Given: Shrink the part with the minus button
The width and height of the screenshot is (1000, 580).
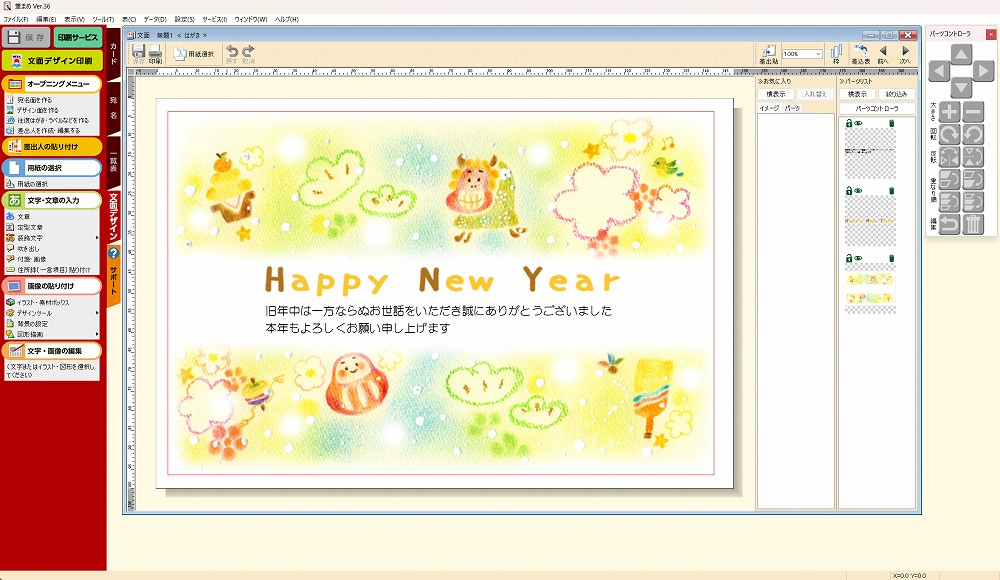Looking at the screenshot, I should tap(973, 112).
